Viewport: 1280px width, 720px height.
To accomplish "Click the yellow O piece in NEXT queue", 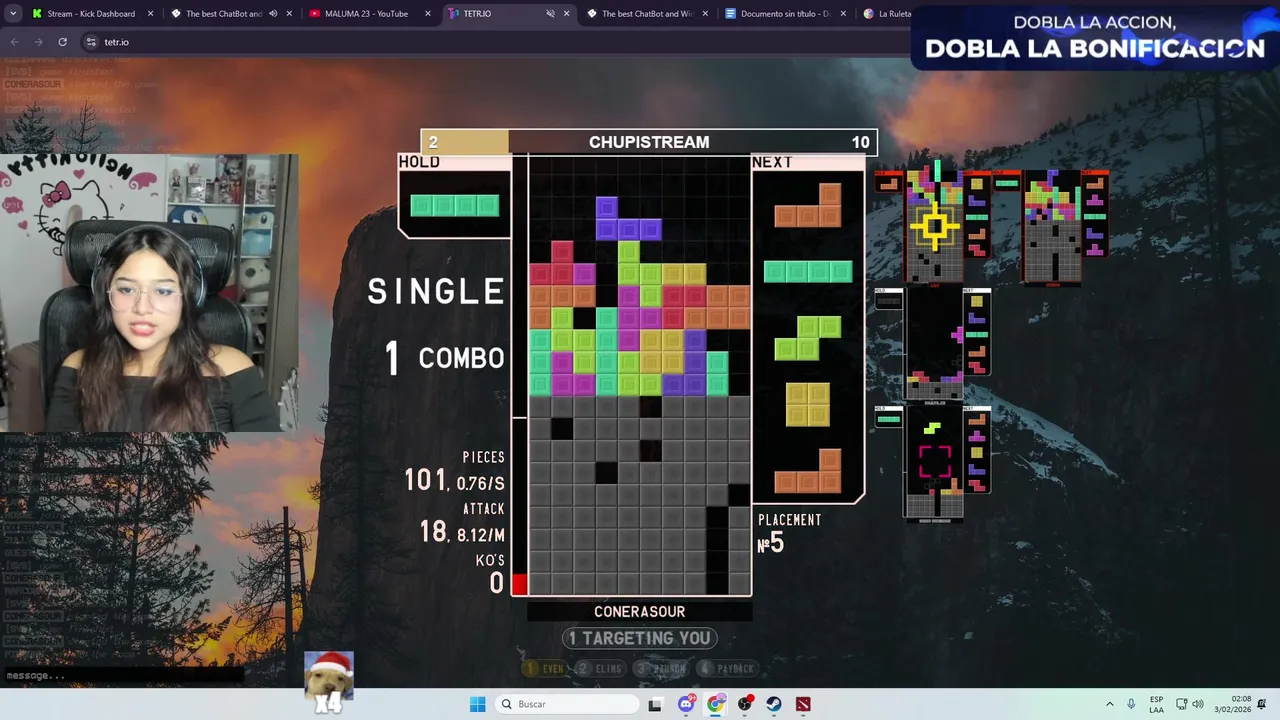I will (x=807, y=404).
